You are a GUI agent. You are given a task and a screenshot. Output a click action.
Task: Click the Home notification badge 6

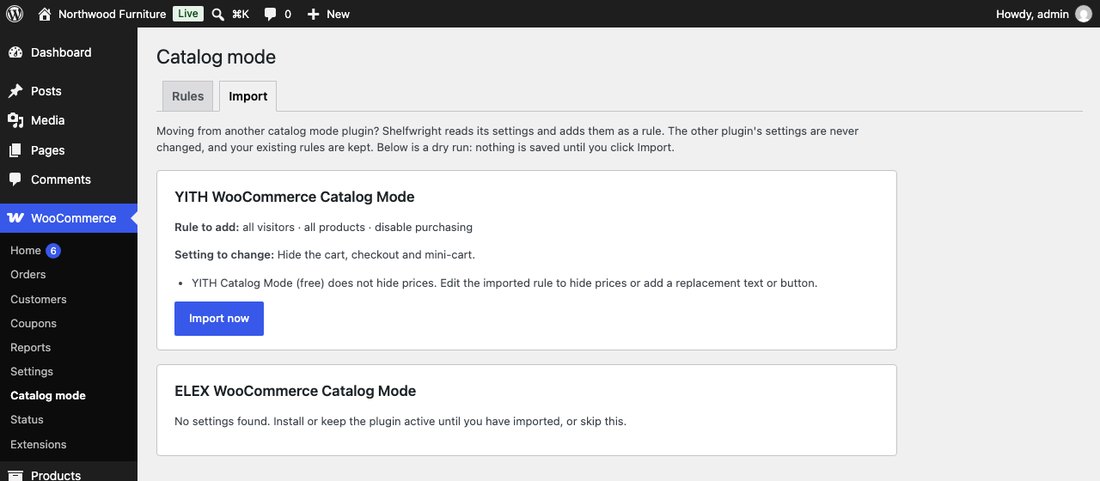click(x=53, y=250)
